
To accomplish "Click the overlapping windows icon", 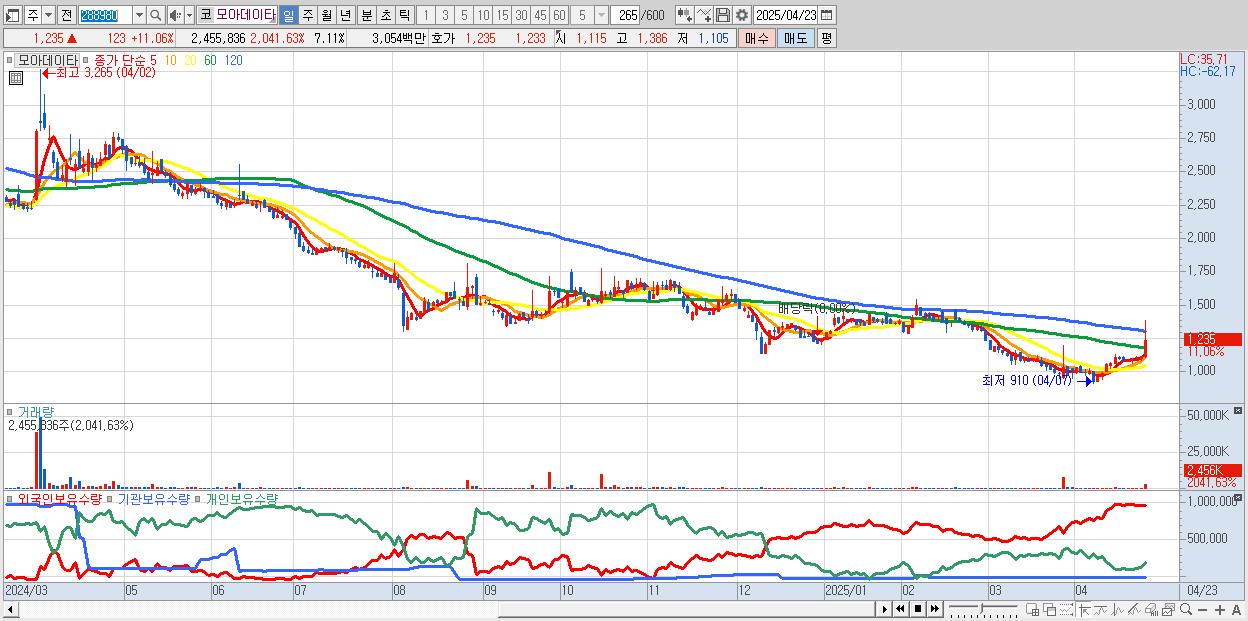I will pyautogui.click(x=1049, y=609).
